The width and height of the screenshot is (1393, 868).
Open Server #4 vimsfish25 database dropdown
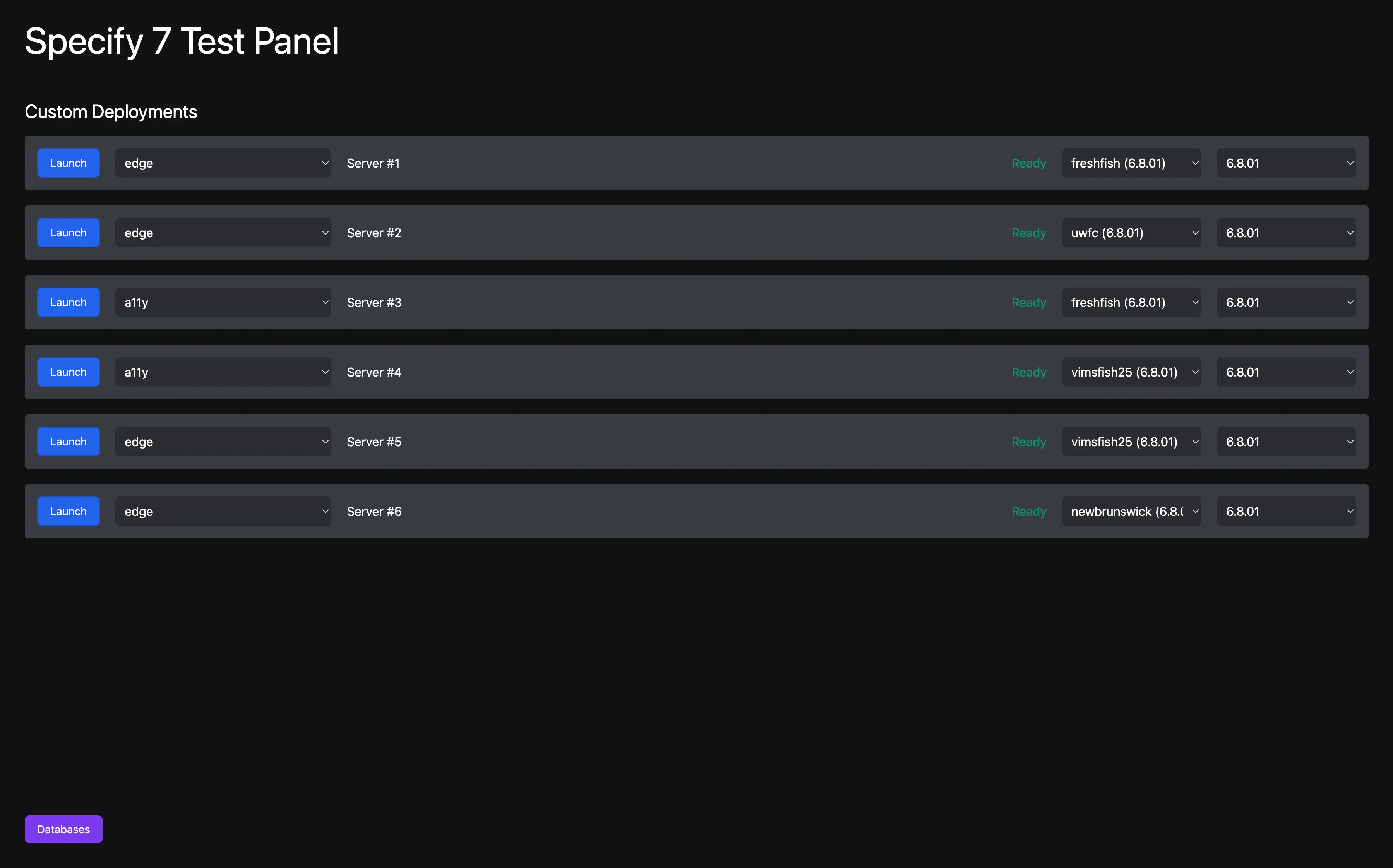click(x=1131, y=372)
